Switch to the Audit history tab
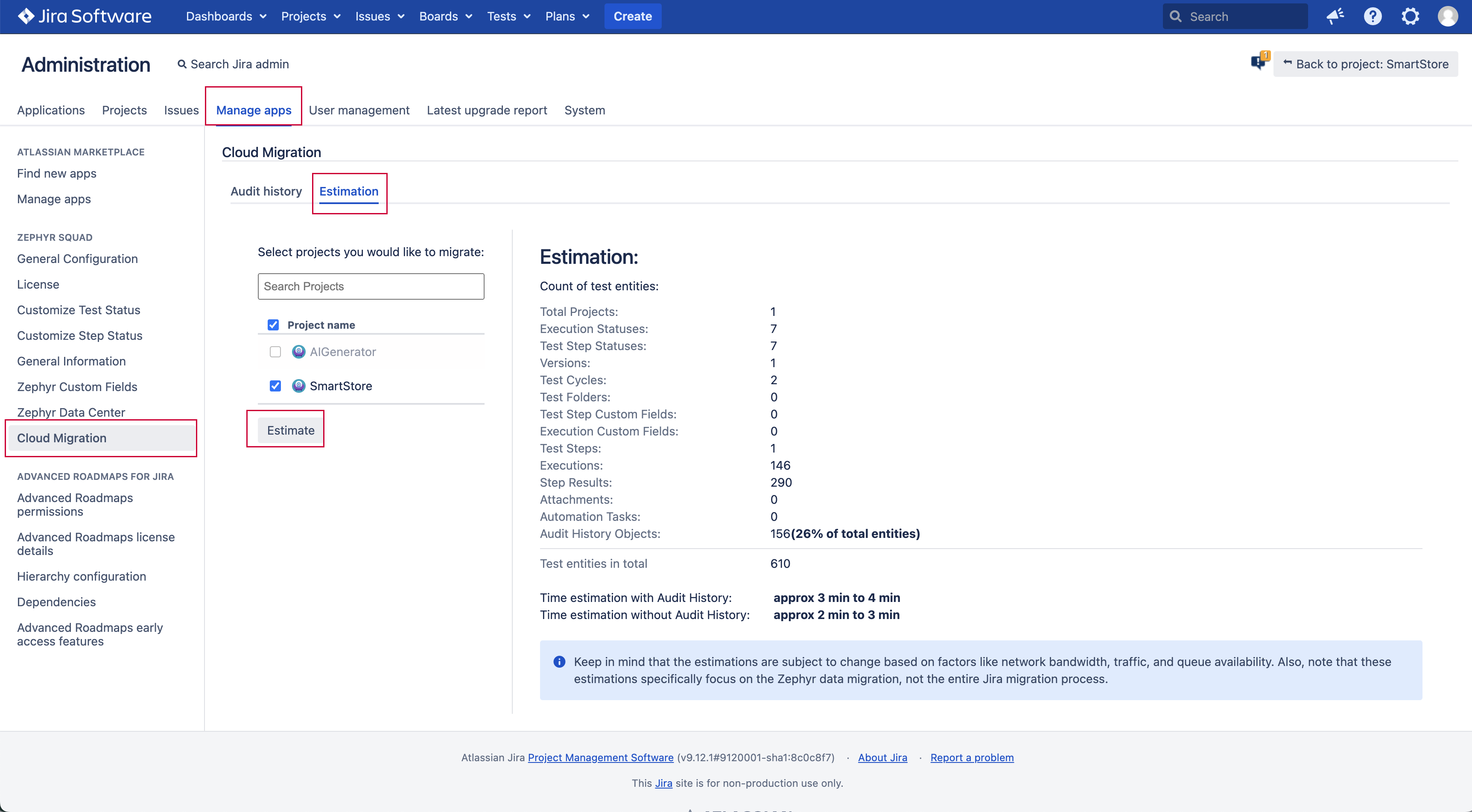1472x812 pixels. (265, 191)
